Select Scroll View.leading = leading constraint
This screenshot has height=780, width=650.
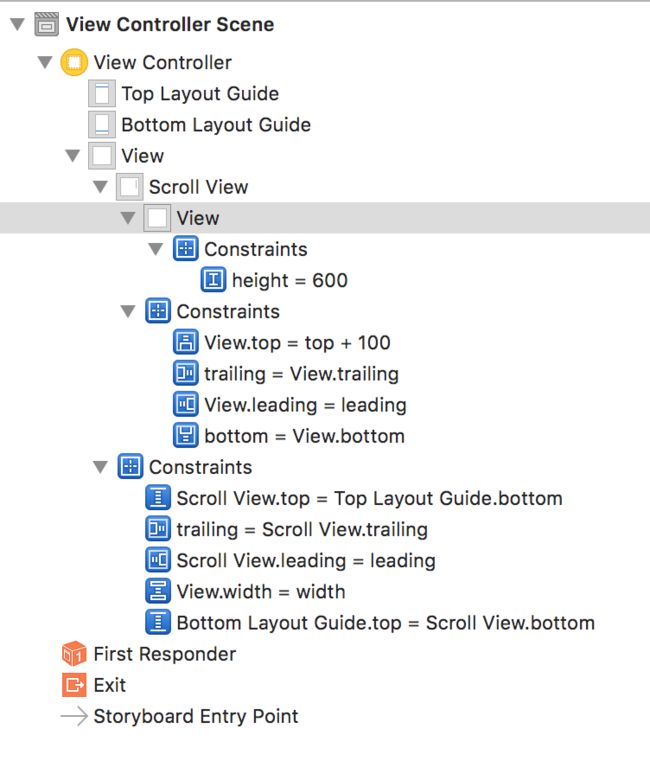coord(290,561)
